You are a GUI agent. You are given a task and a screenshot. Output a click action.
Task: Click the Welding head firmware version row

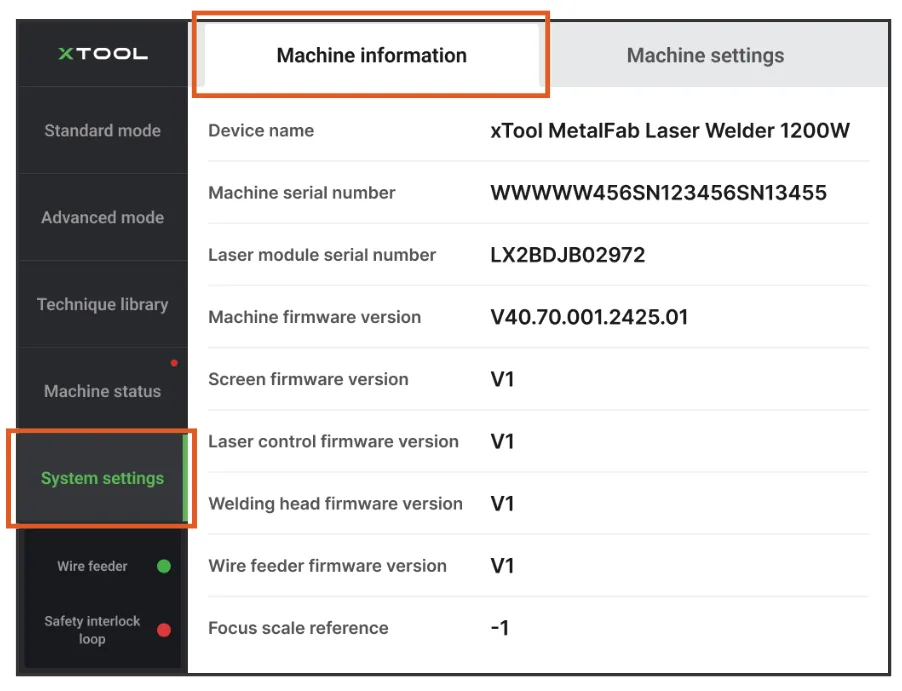538,503
